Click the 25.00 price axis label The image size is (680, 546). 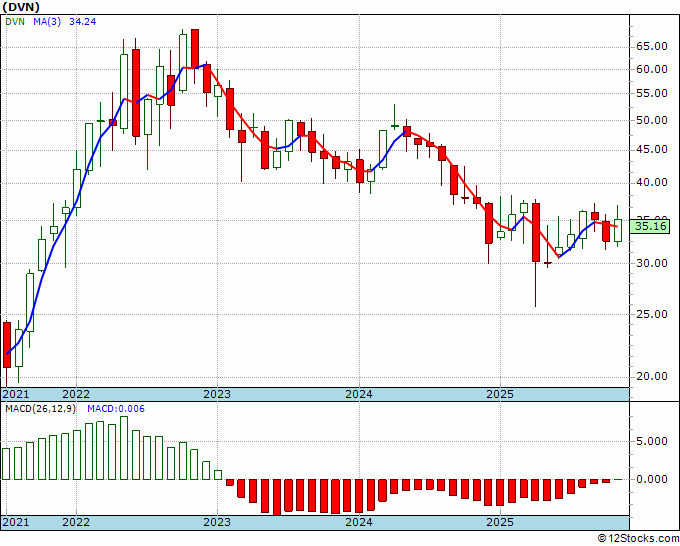[x=651, y=314]
